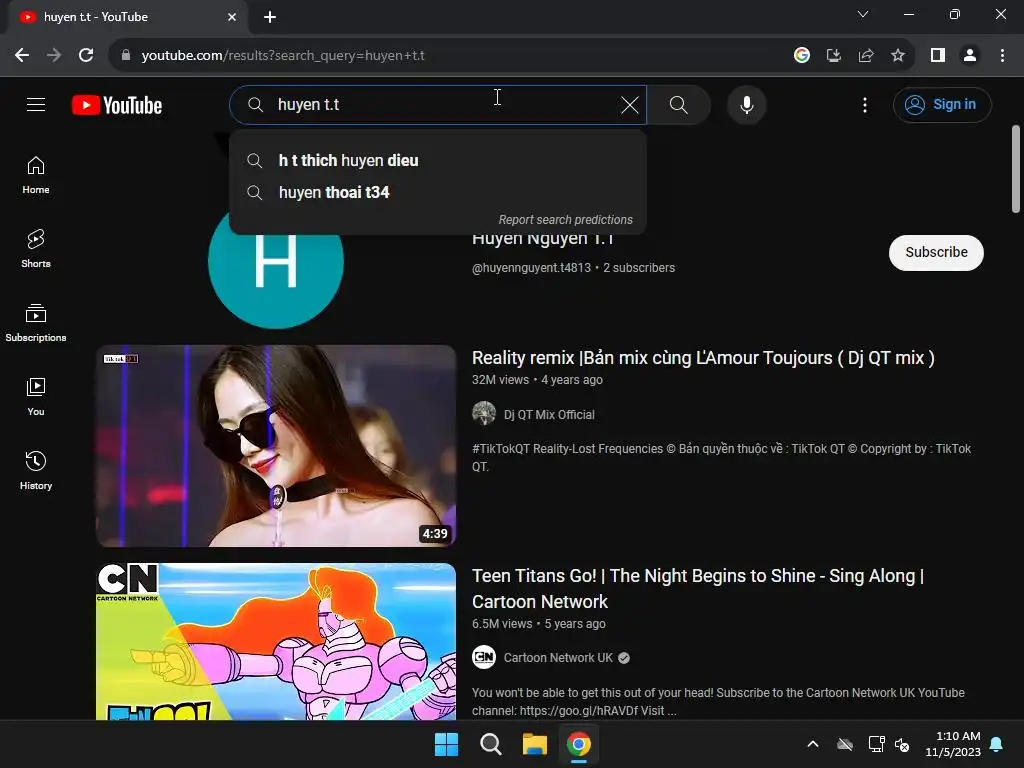Open Cartoon Network UK channel name
Image resolution: width=1024 pixels, height=768 pixels.
558,658
